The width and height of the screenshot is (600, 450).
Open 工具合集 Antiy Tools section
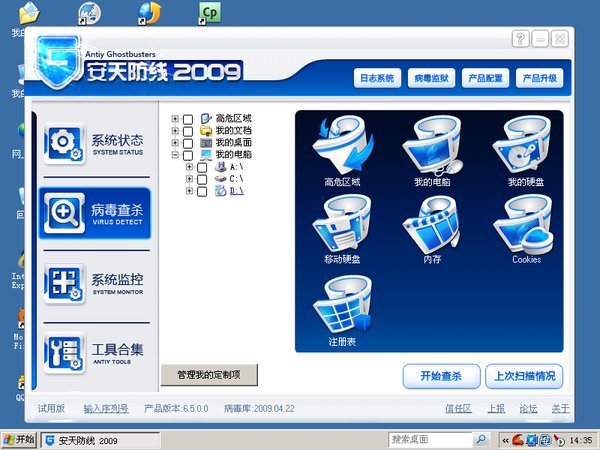(x=96, y=354)
